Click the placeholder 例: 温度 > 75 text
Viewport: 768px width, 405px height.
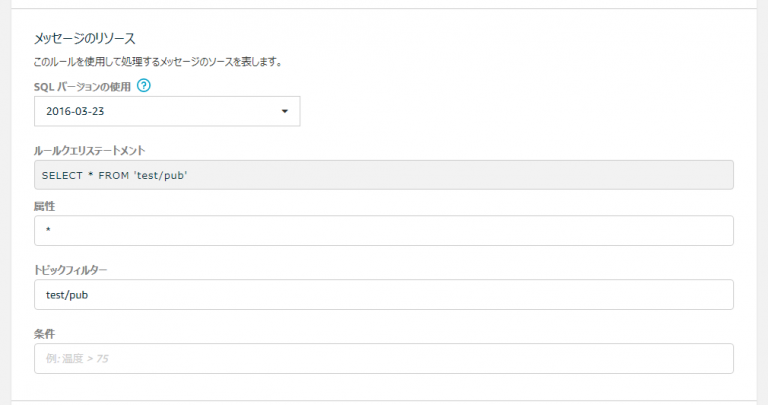pyautogui.click(x=77, y=358)
